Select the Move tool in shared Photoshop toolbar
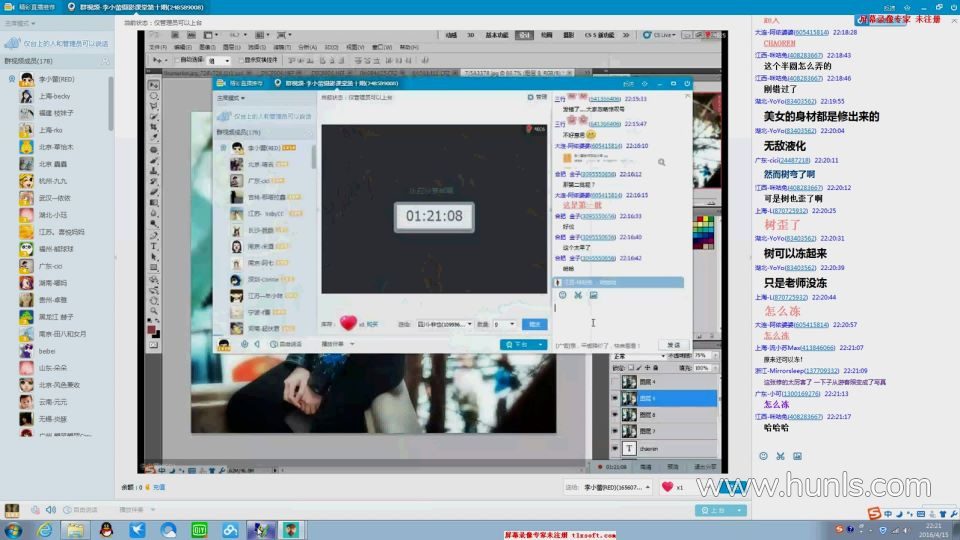Image resolution: width=960 pixels, height=540 pixels. pyautogui.click(x=154, y=84)
